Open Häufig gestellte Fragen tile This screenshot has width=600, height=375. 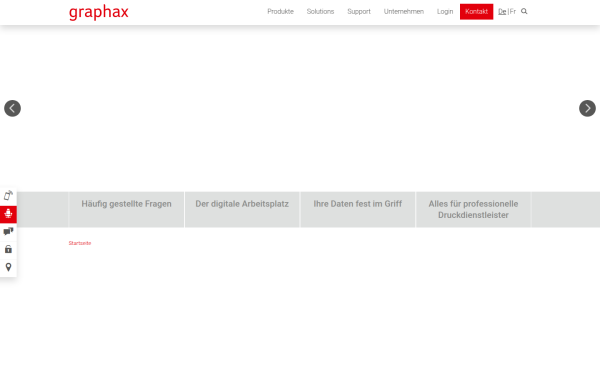pos(127,209)
